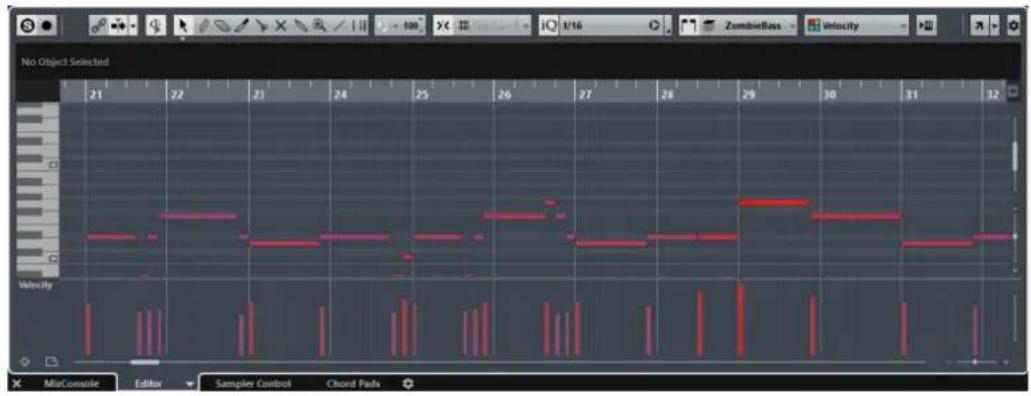Screen dimensions: 1031x396
Task: Open lower zone settings gear icon
Action: click(x=408, y=384)
